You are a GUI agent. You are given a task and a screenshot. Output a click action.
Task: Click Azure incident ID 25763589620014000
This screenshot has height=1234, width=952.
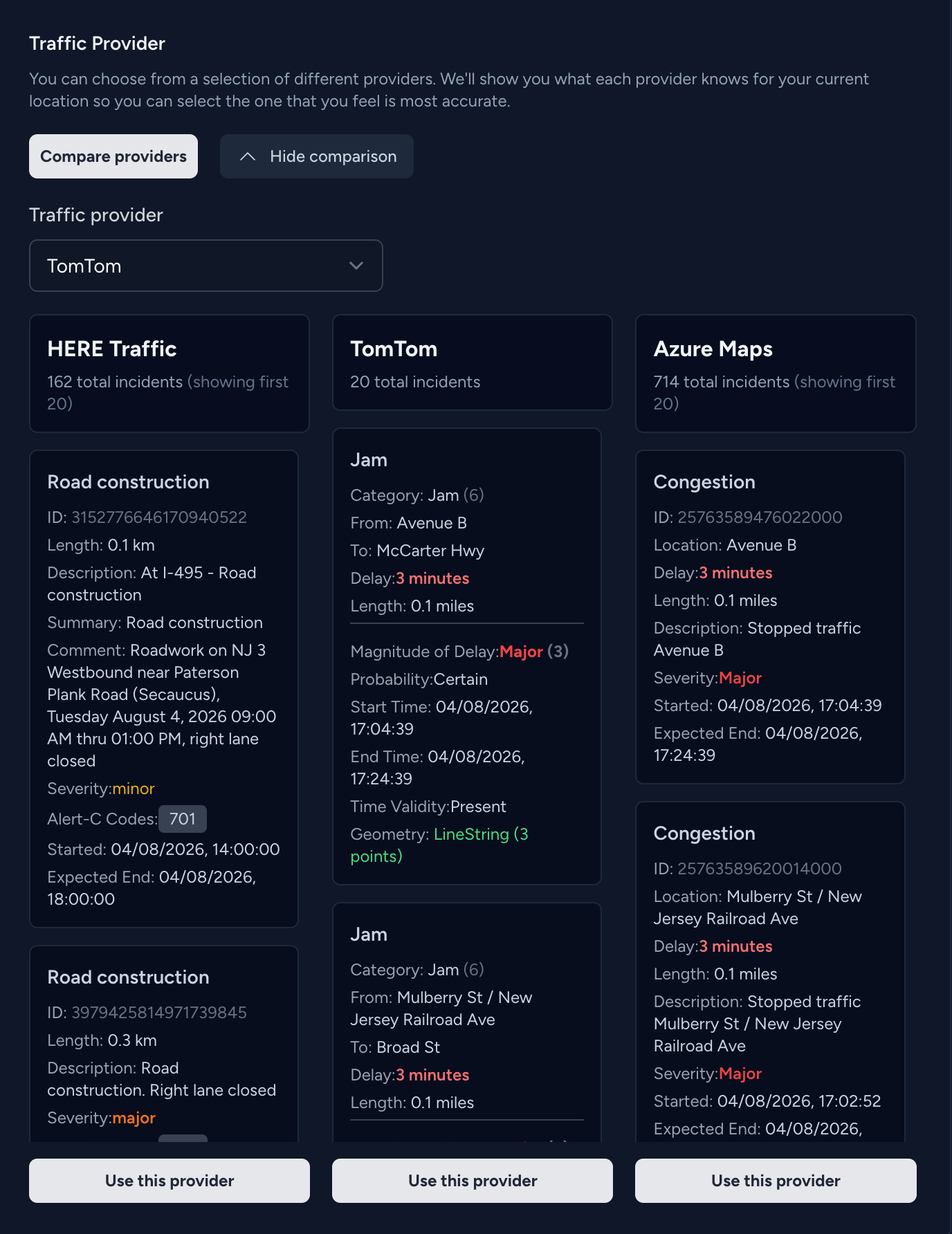(x=760, y=869)
